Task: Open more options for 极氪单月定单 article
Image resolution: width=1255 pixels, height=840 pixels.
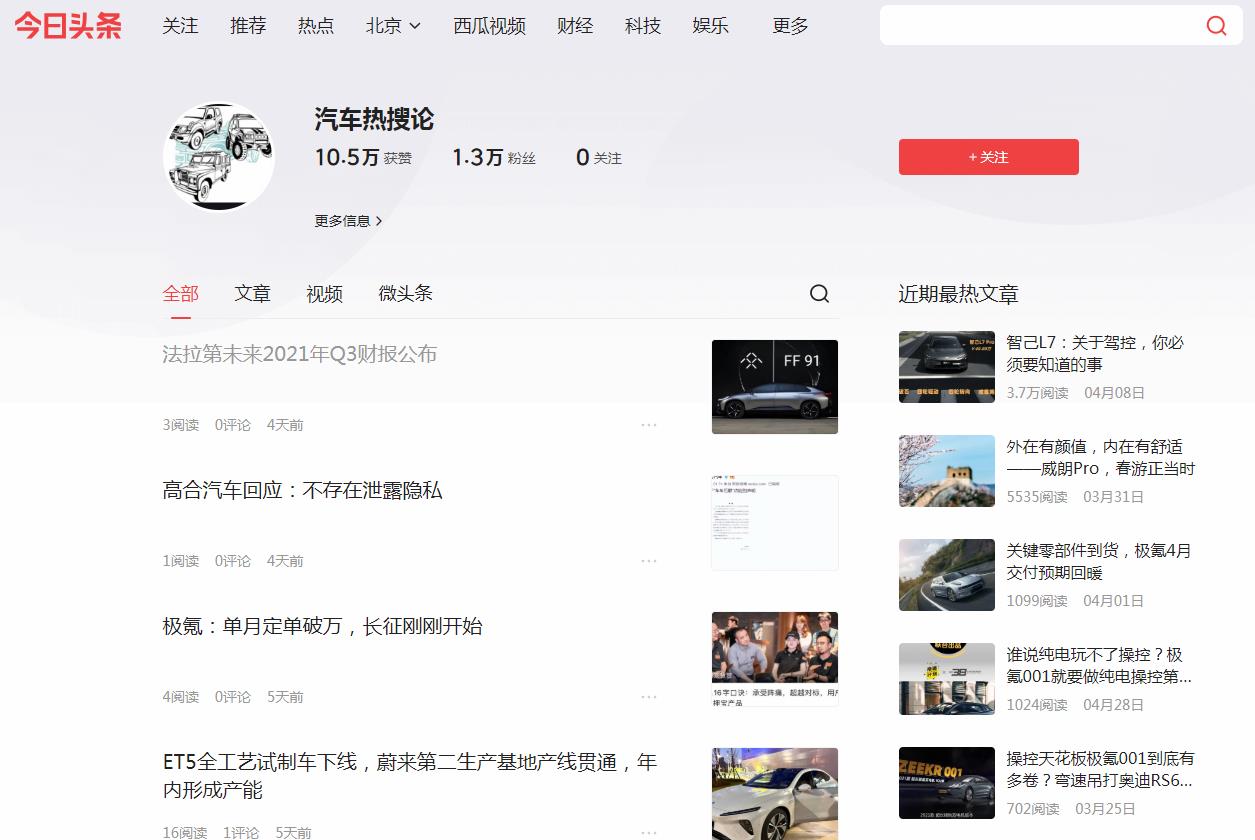Action: [x=649, y=697]
